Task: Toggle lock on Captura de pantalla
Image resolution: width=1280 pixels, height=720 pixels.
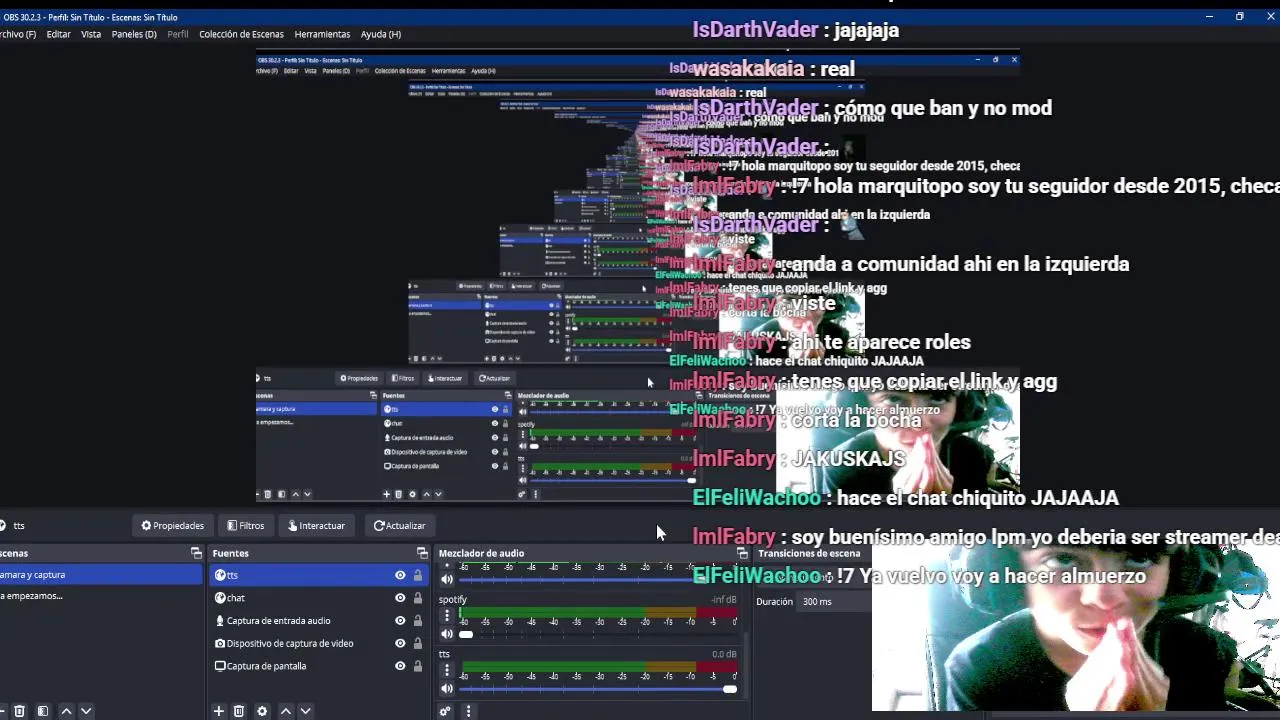Action: coord(418,666)
